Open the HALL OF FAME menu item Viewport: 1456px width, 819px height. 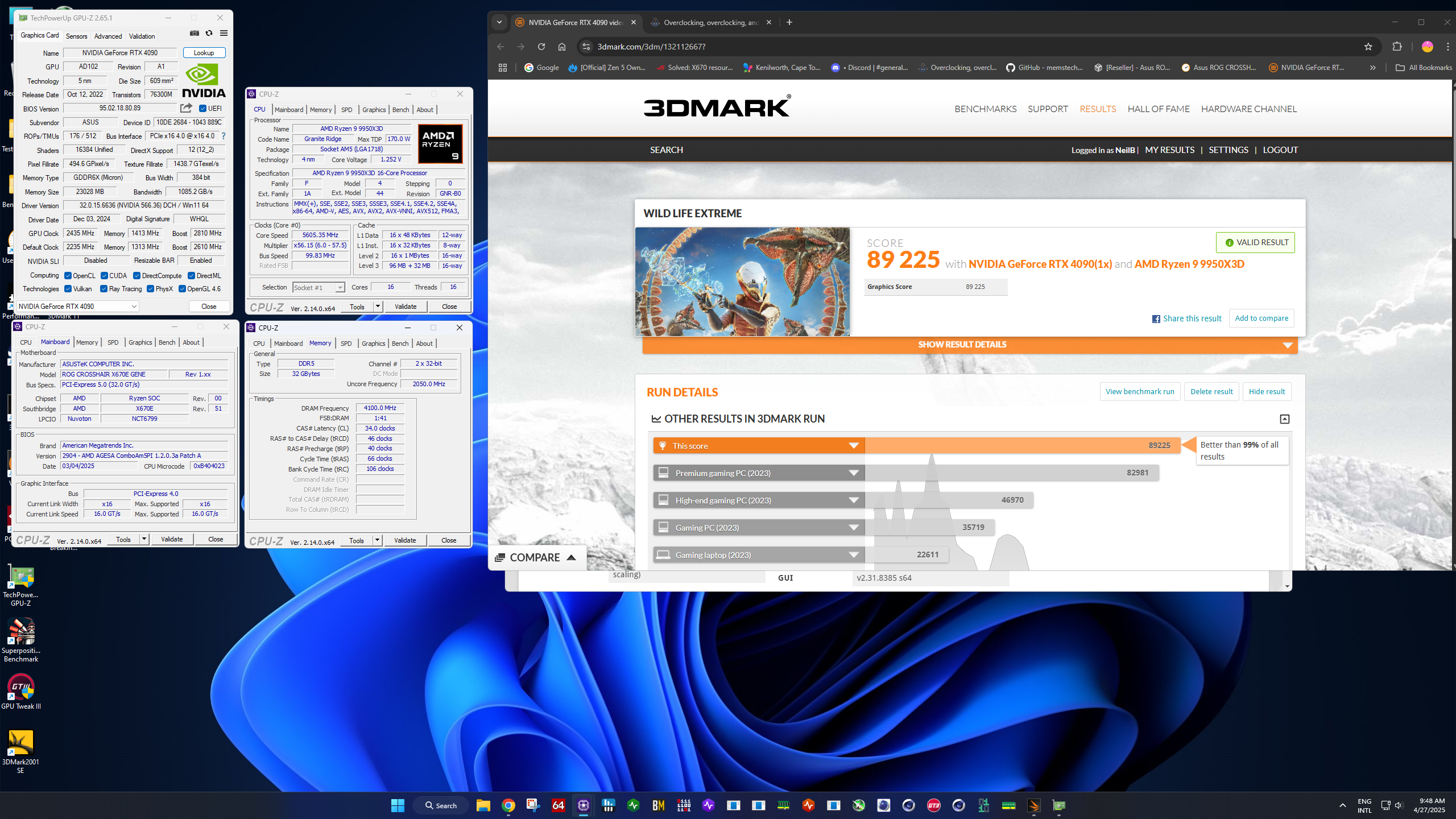1159,109
